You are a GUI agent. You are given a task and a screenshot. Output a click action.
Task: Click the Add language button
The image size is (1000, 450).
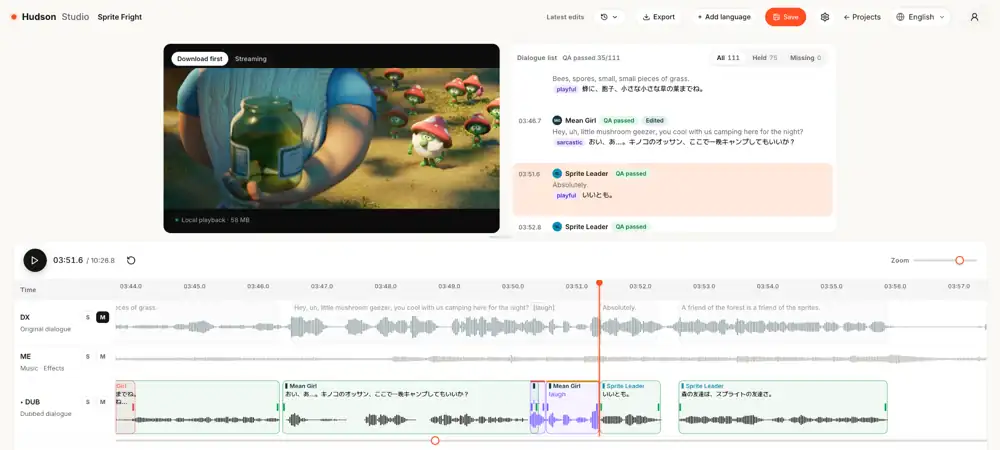(x=724, y=17)
